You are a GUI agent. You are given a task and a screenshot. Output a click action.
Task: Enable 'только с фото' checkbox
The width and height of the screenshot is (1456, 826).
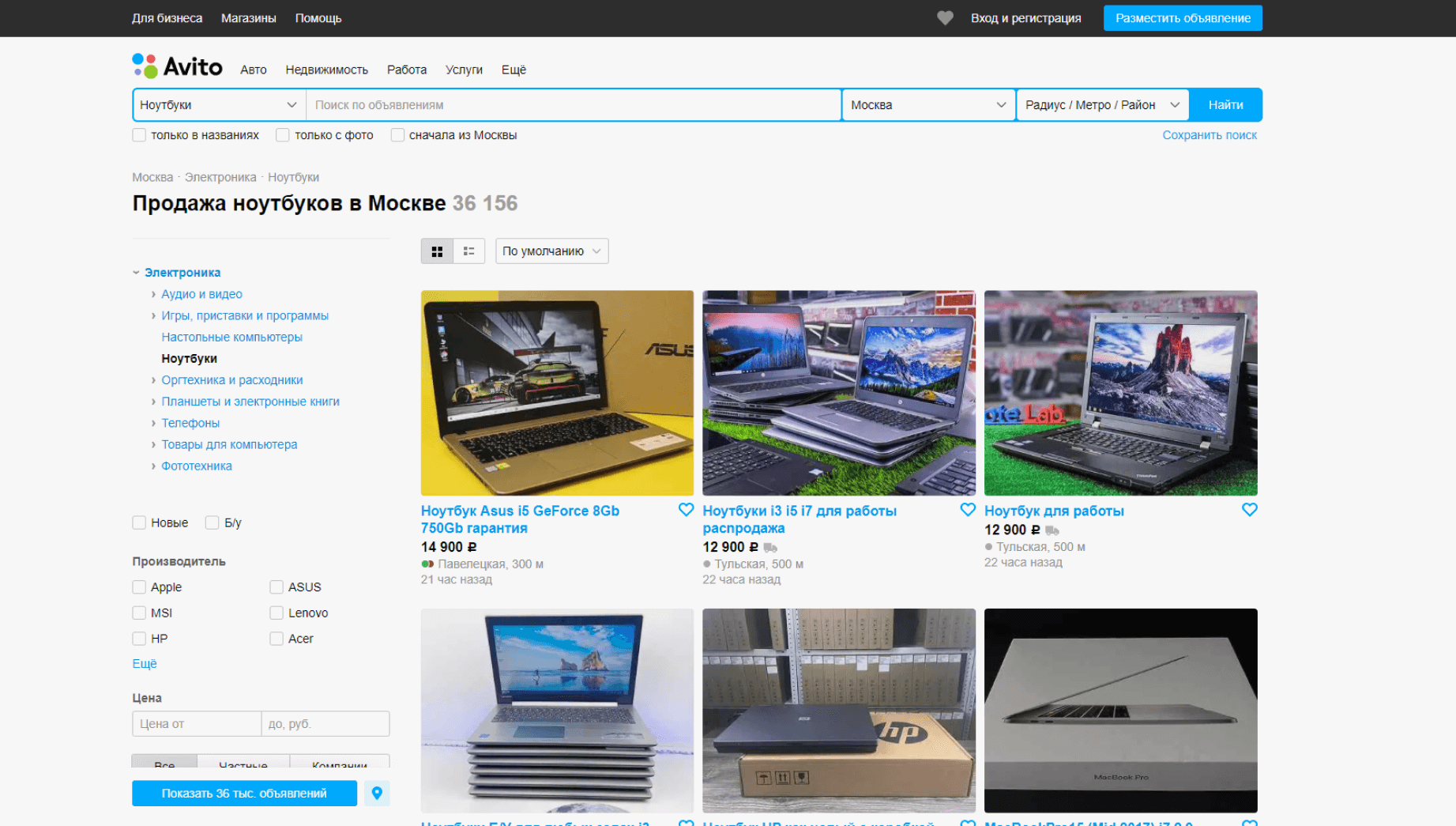point(283,135)
